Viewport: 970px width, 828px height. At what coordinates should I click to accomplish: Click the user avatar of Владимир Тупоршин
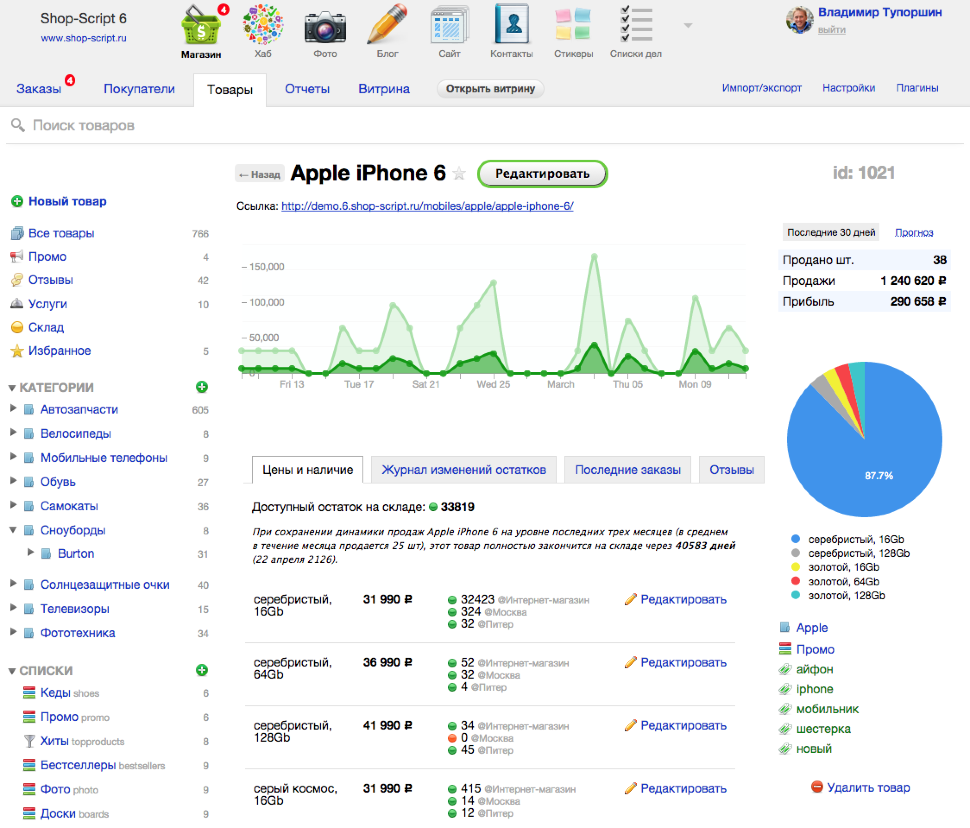[799, 20]
